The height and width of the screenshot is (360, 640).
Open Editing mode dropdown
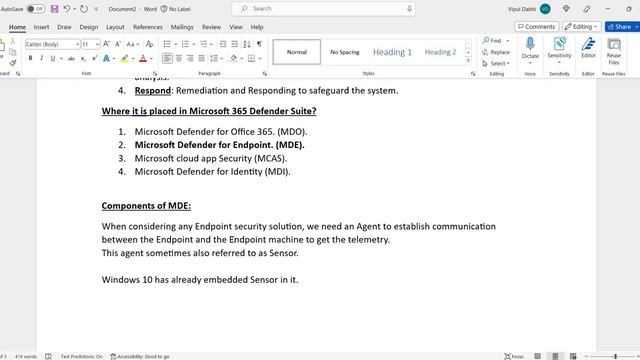[x=582, y=27]
